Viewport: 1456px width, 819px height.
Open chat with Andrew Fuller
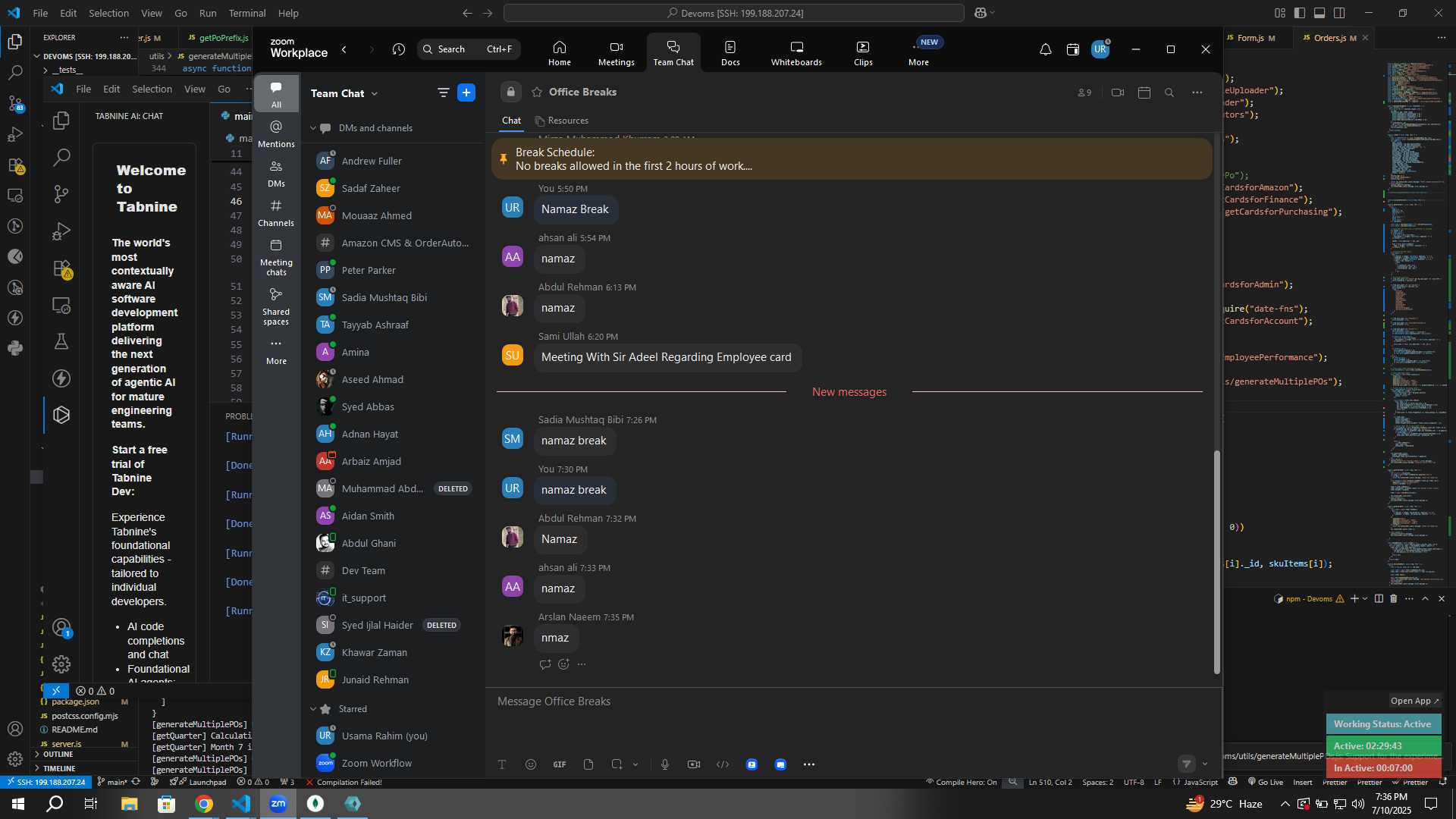tap(372, 161)
